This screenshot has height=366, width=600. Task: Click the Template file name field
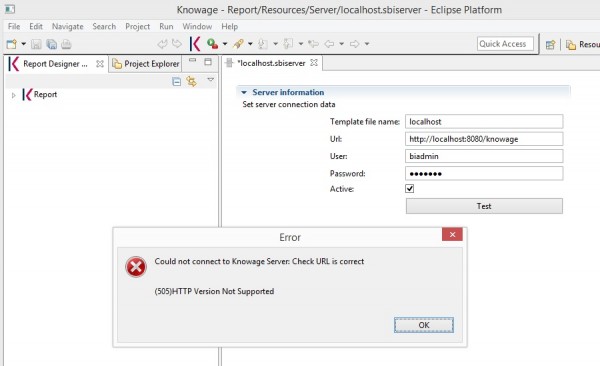(x=484, y=122)
